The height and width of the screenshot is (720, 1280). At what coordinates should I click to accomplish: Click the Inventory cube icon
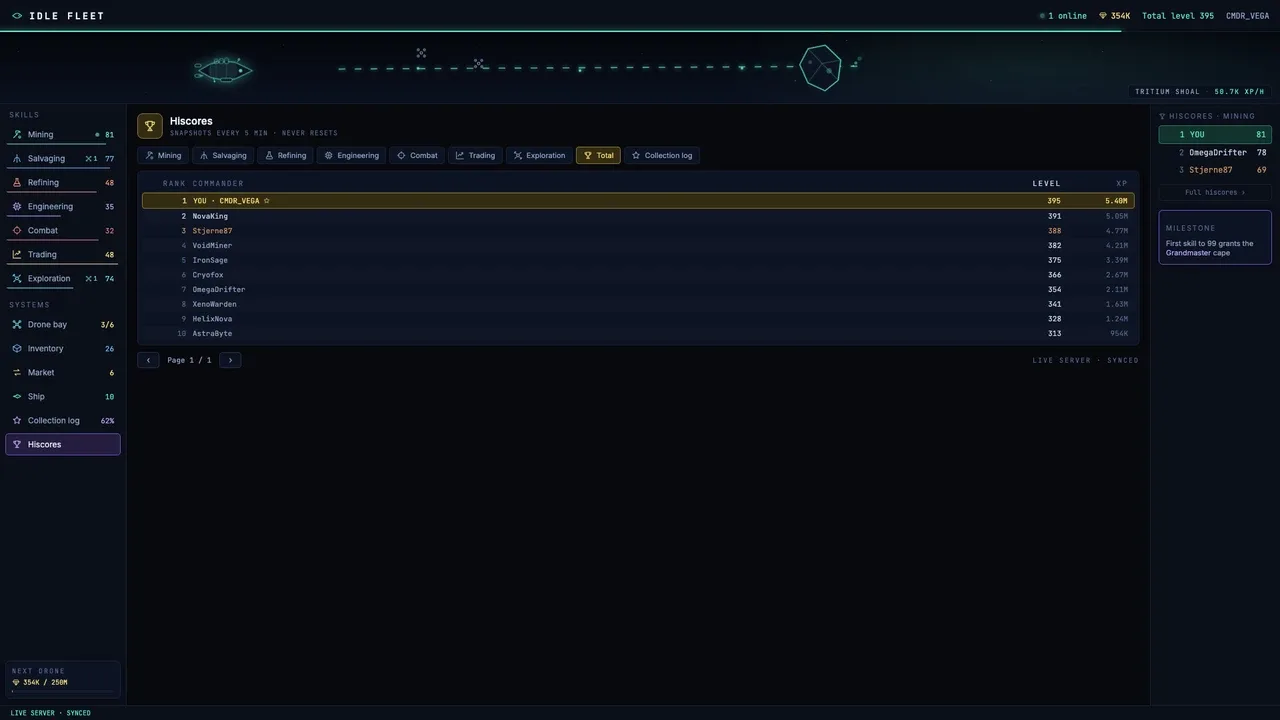point(17,349)
